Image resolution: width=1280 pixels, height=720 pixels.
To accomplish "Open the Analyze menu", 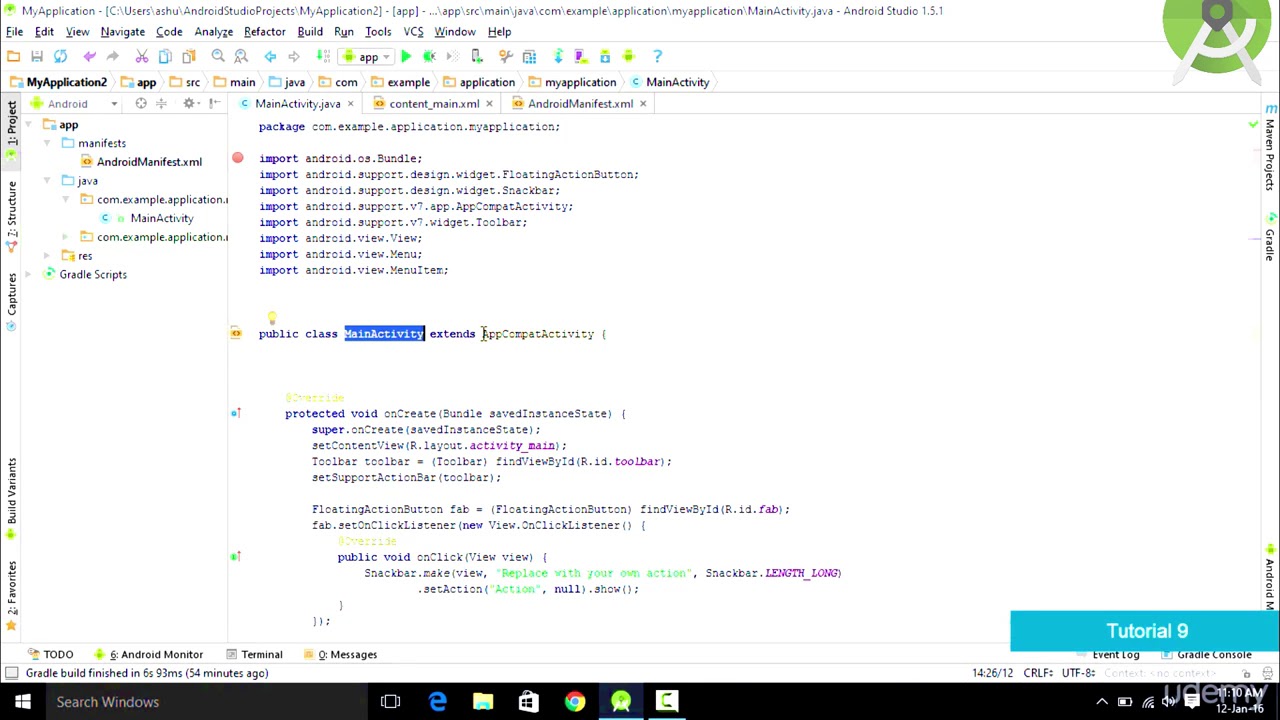I will point(213,32).
